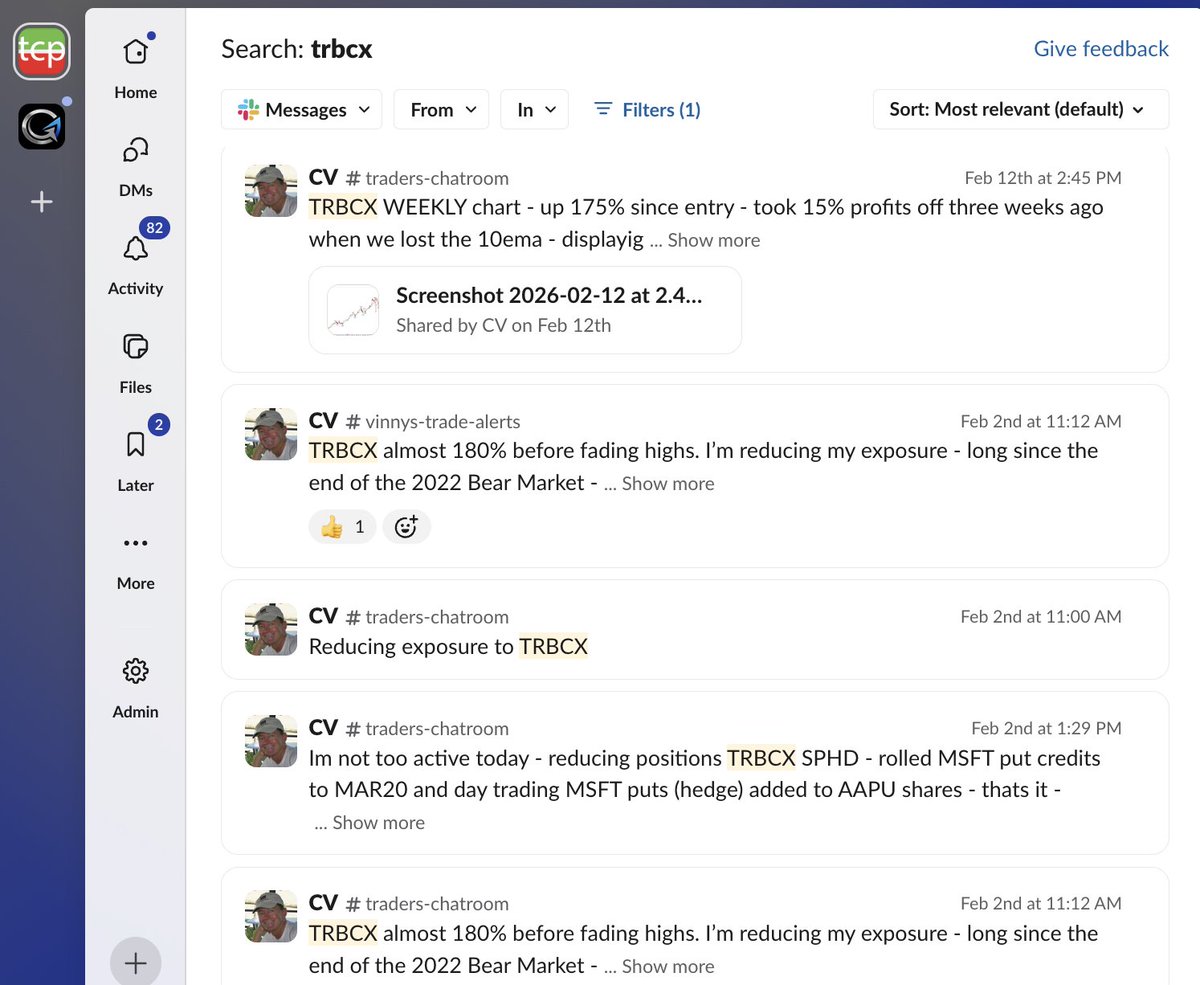Viewport: 1200px width, 985px height.
Task: Open the Messages type dropdown
Action: point(302,110)
